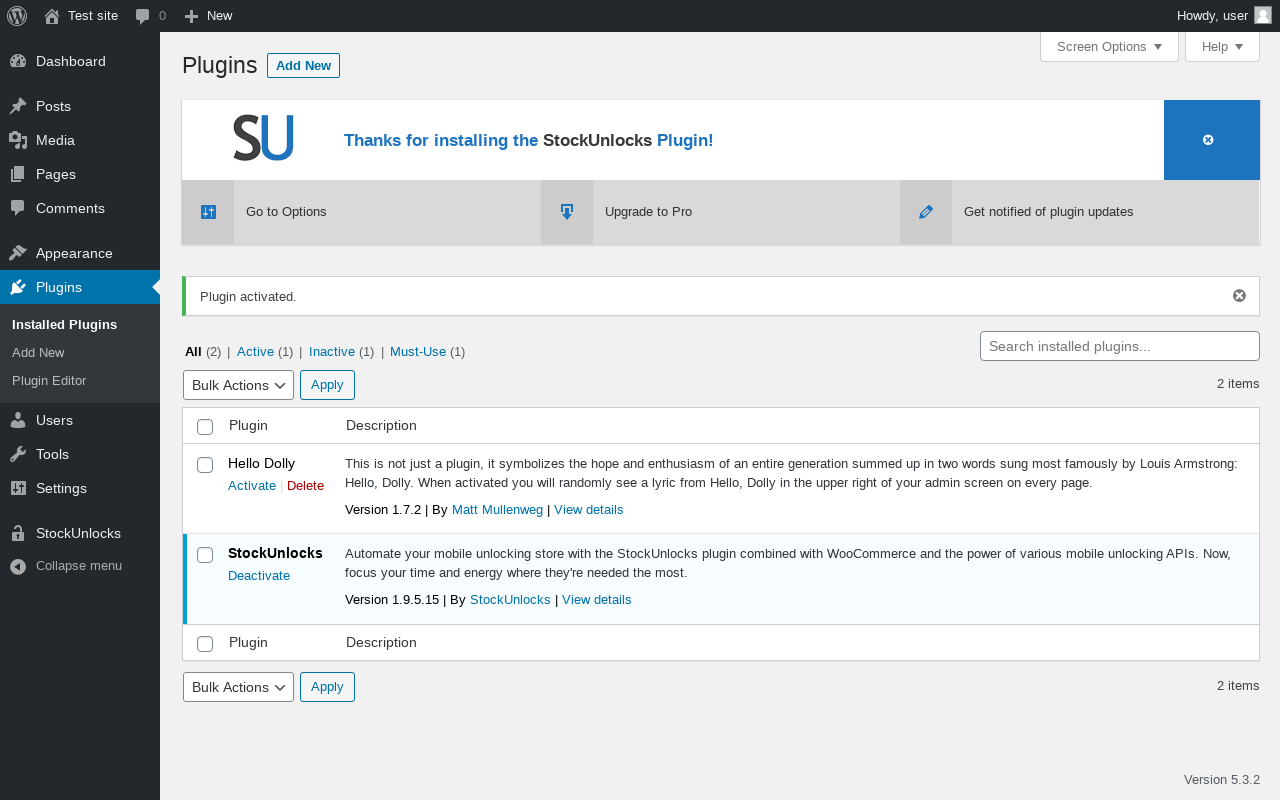The width and height of the screenshot is (1280, 800).
Task: Click the user avatar in top bar
Action: 1263,15
